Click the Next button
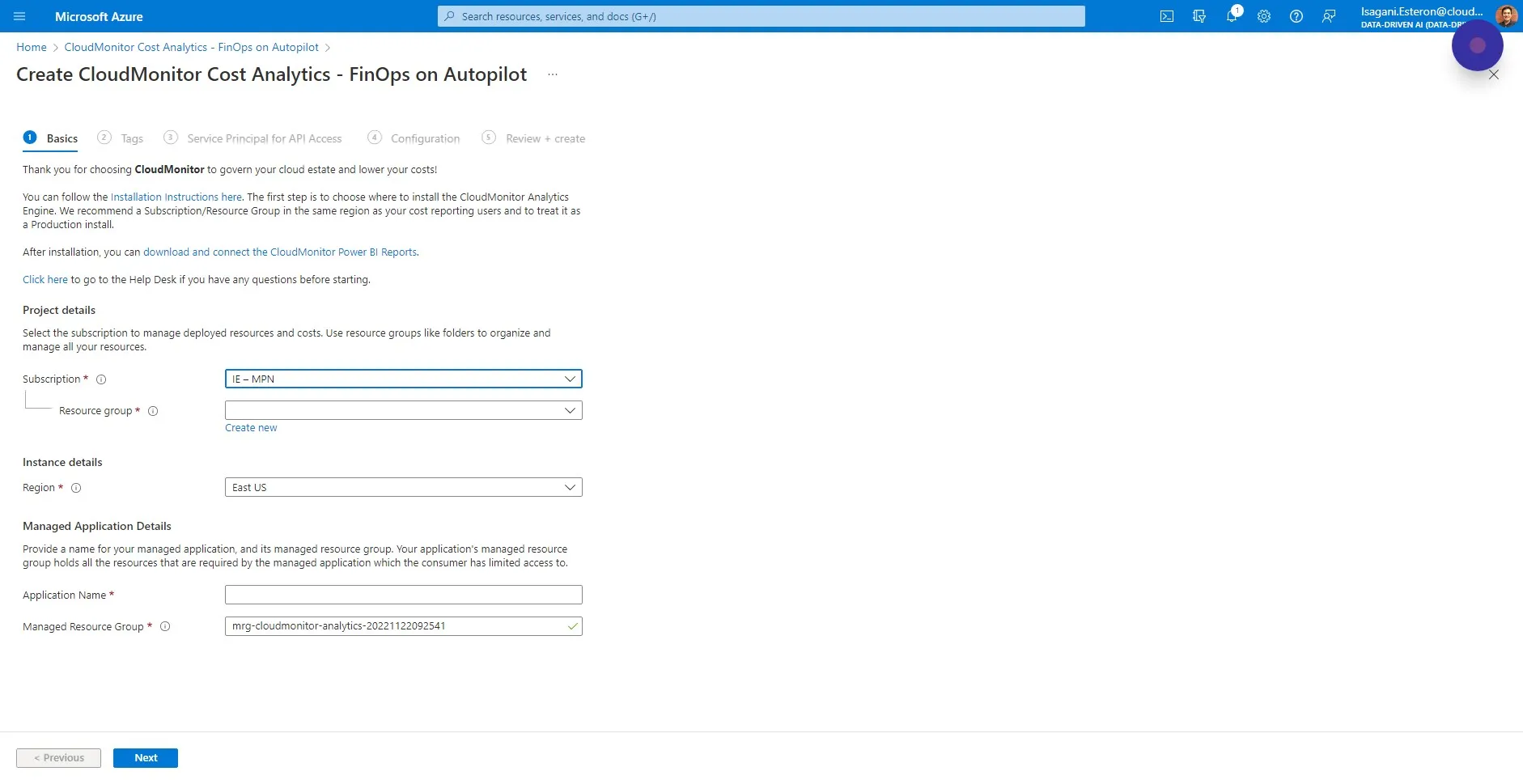 point(146,758)
